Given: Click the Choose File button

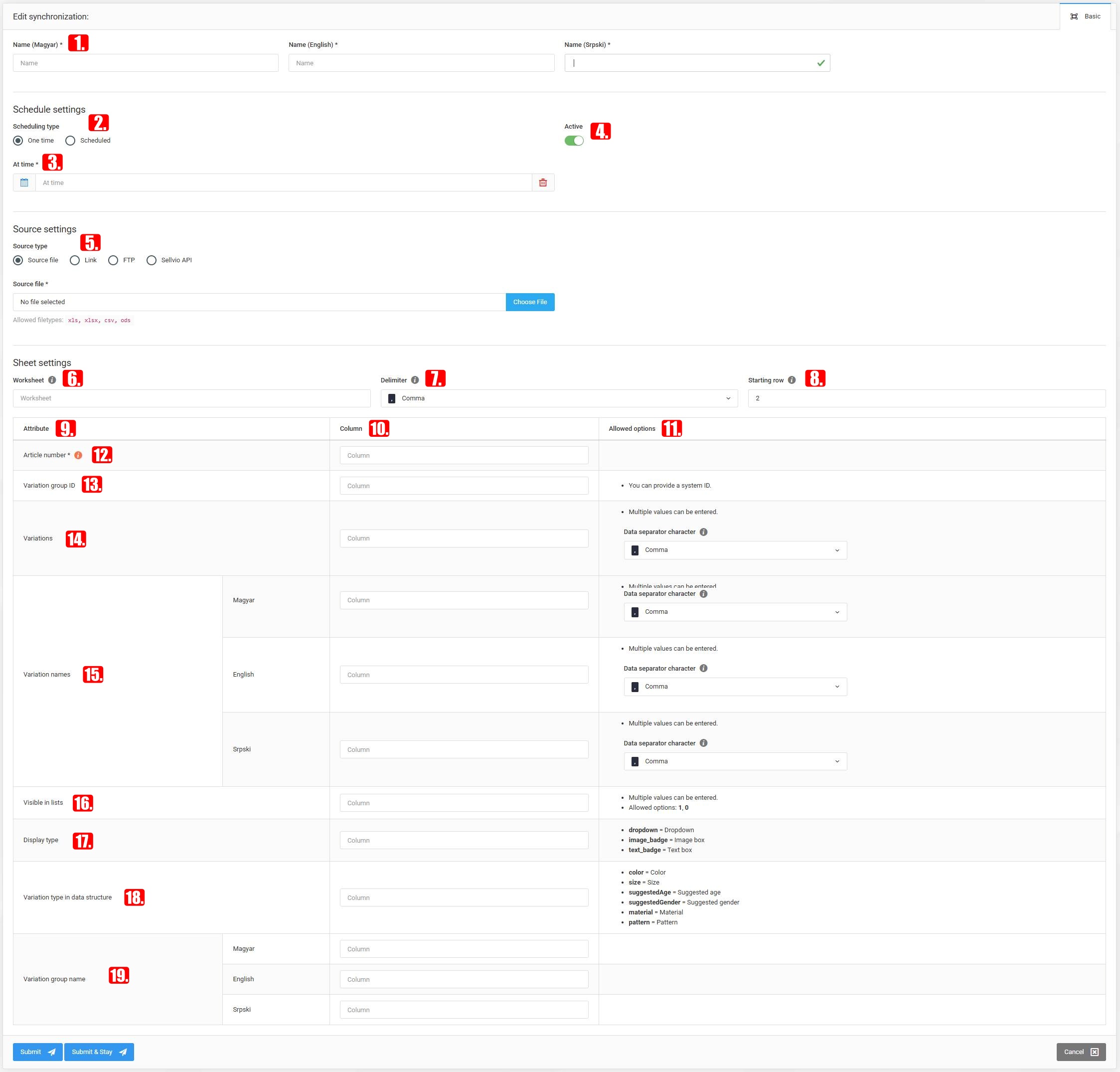Looking at the screenshot, I should pyautogui.click(x=530, y=302).
